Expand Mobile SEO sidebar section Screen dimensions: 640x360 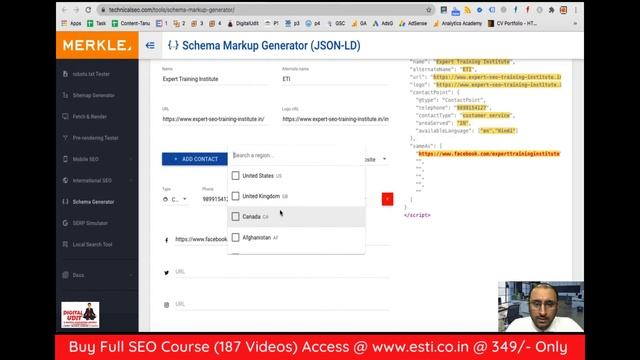(97, 159)
